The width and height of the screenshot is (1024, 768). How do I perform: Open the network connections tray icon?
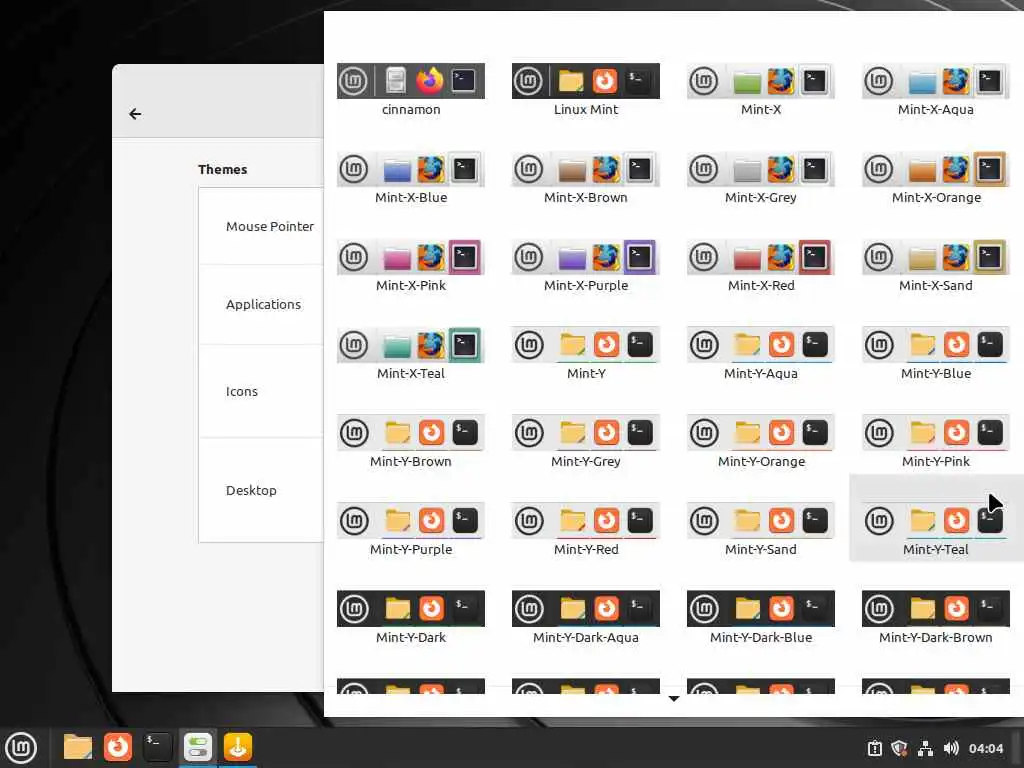925,748
